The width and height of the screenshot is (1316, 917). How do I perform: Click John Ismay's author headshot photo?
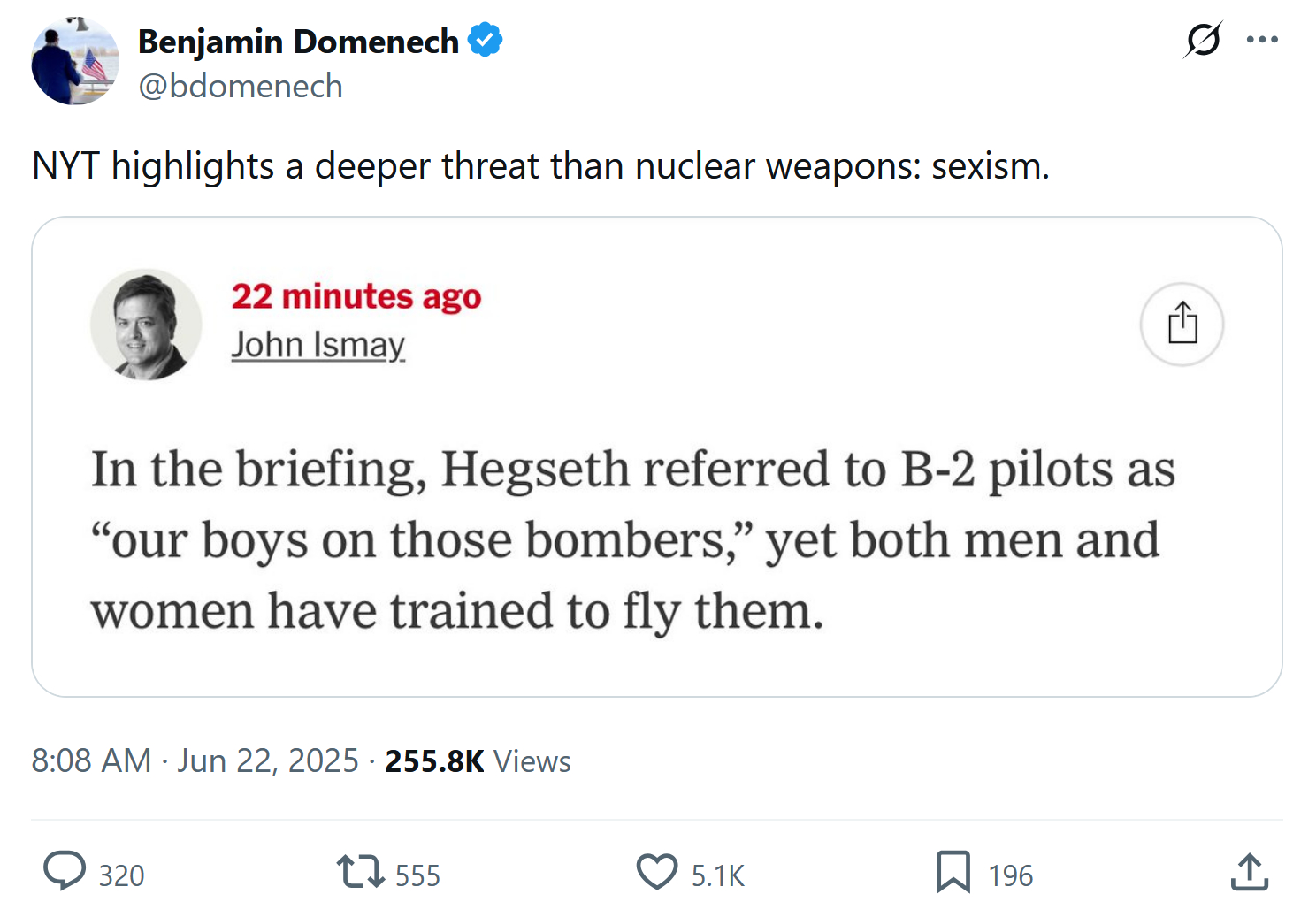[x=146, y=325]
